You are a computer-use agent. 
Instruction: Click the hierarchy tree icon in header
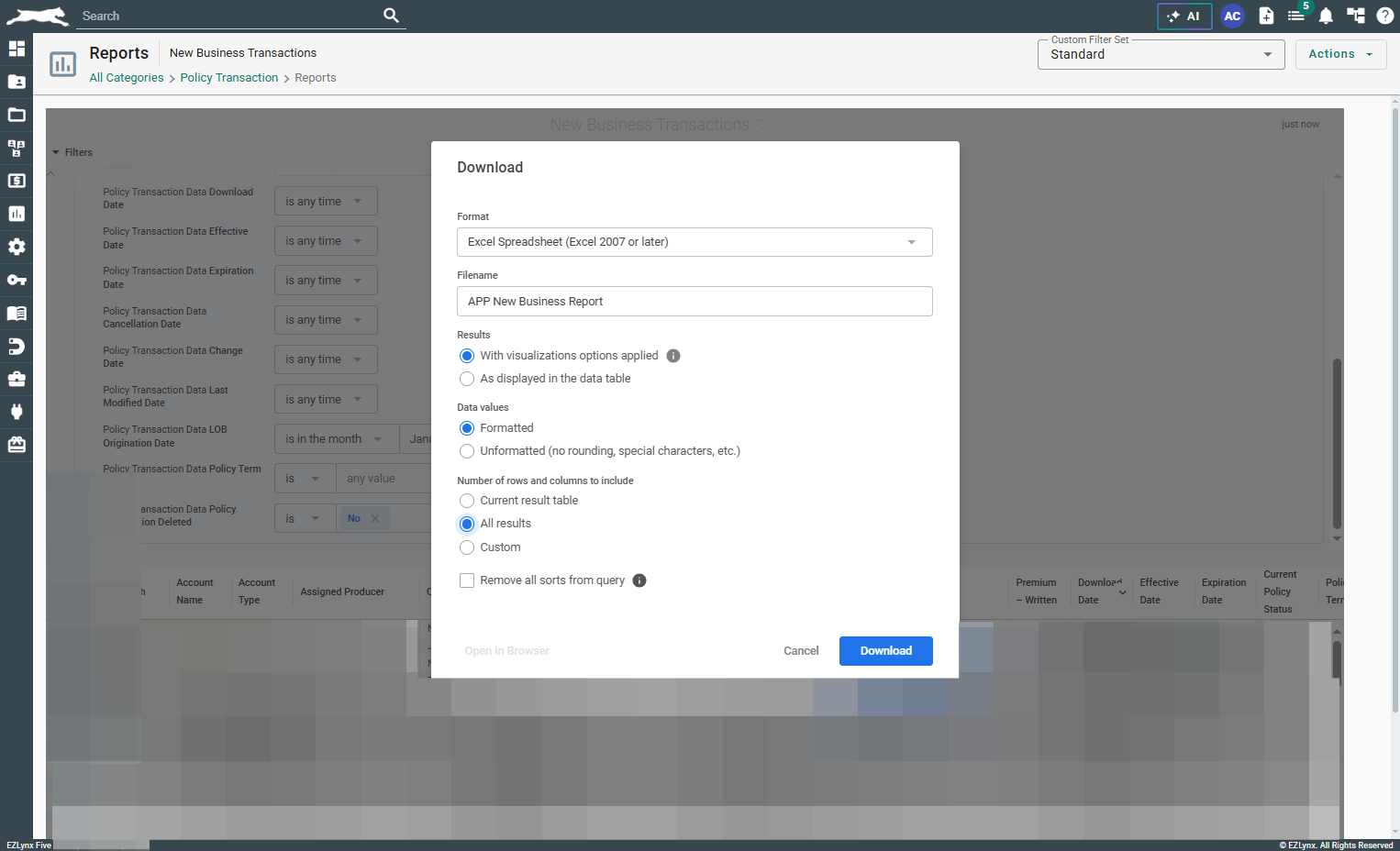[1356, 16]
